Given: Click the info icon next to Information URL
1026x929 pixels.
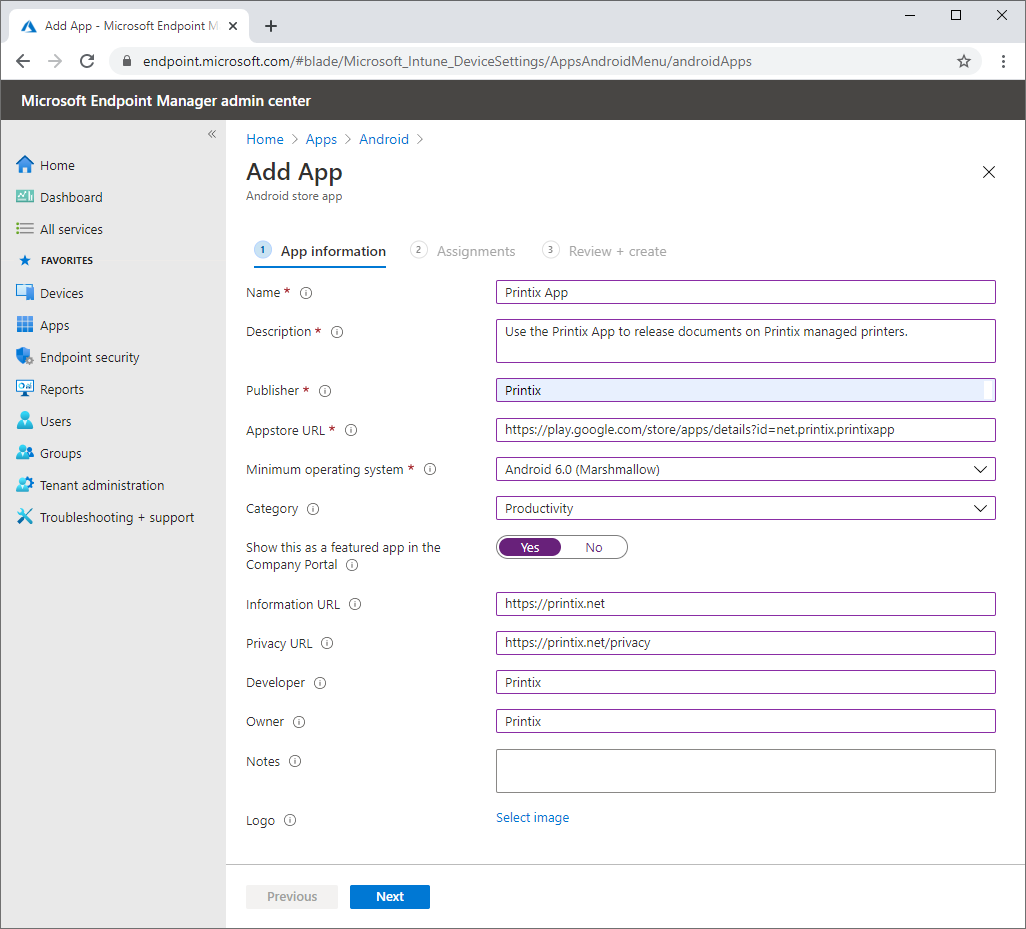Looking at the screenshot, I should [x=355, y=605].
